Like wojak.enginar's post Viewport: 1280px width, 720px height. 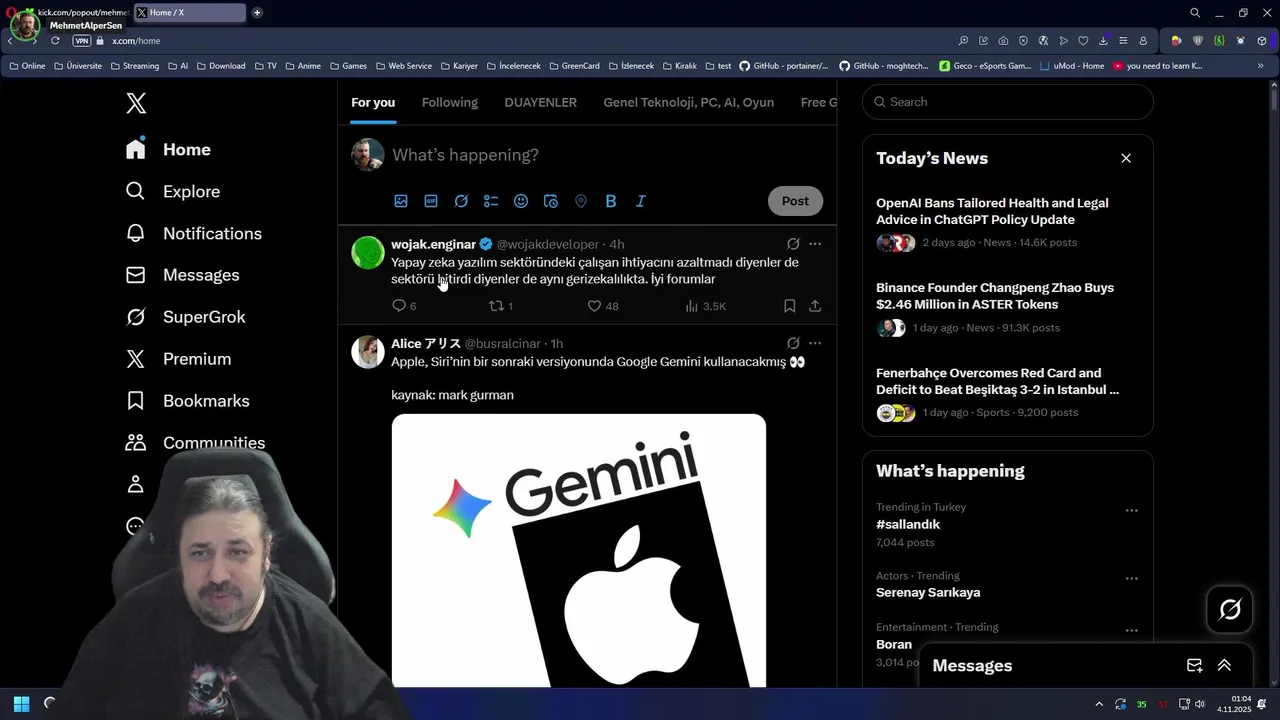(x=603, y=306)
